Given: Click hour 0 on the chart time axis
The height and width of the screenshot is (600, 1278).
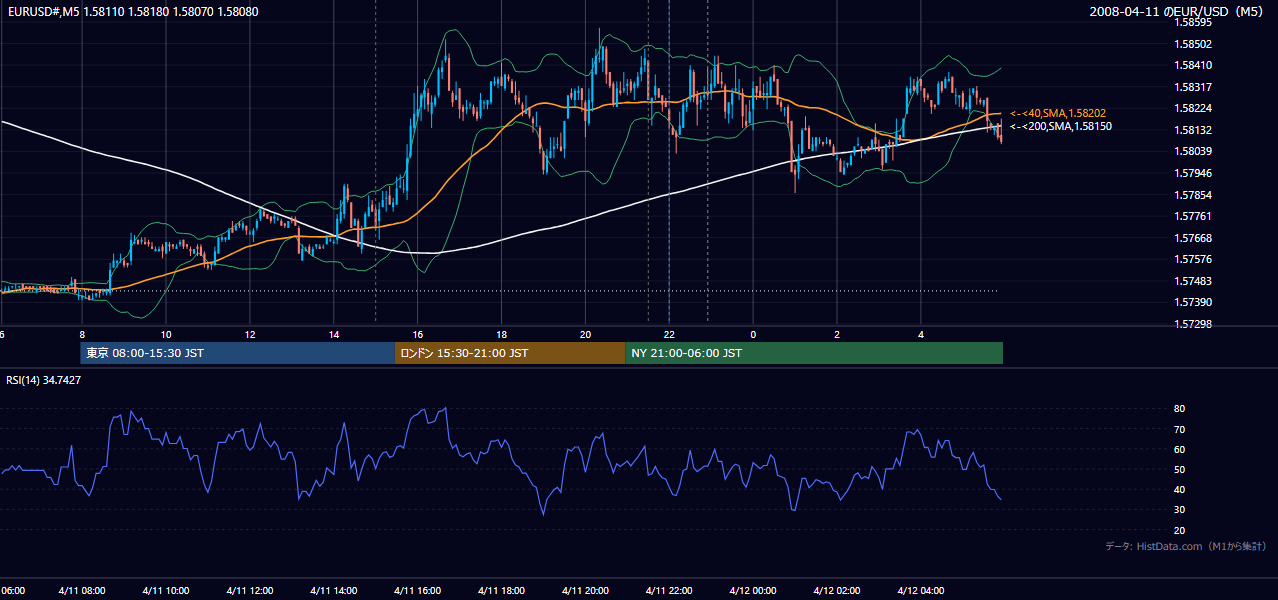Looking at the screenshot, I should pyautogui.click(x=753, y=334).
